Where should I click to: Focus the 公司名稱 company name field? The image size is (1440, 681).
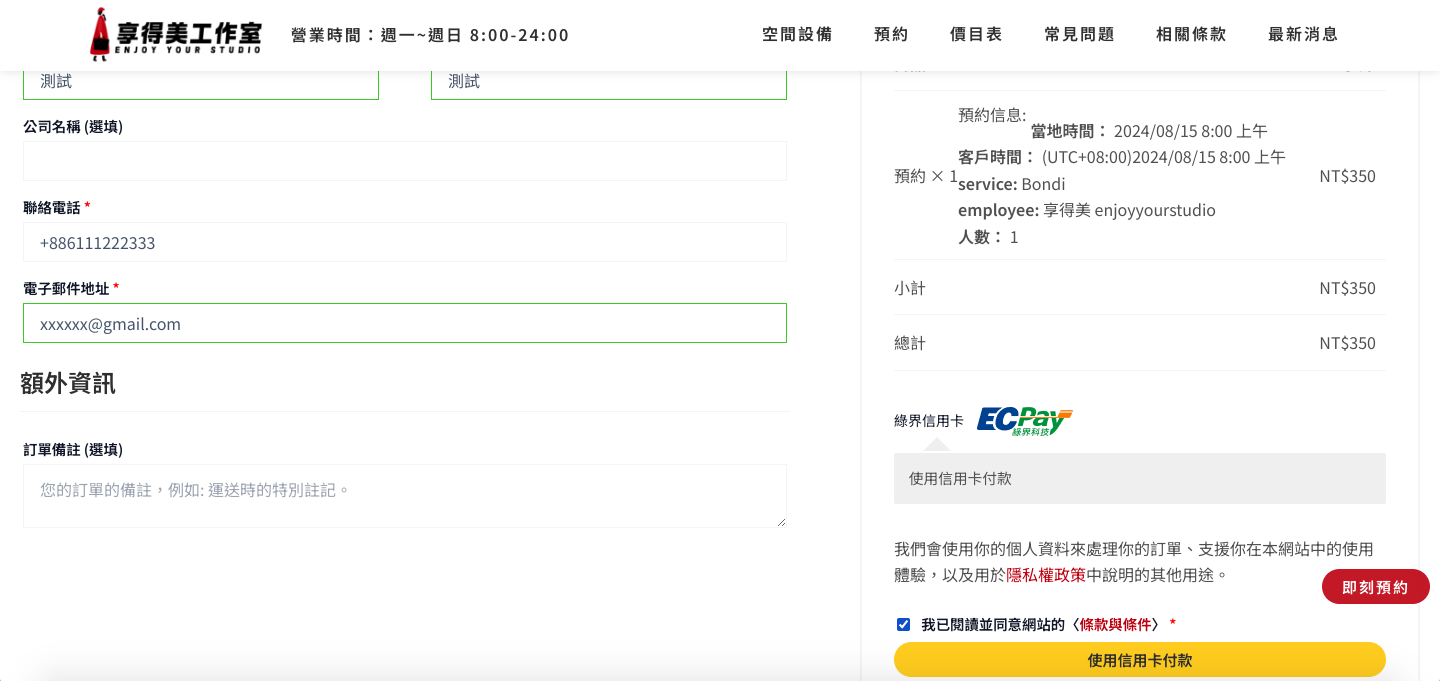click(404, 161)
